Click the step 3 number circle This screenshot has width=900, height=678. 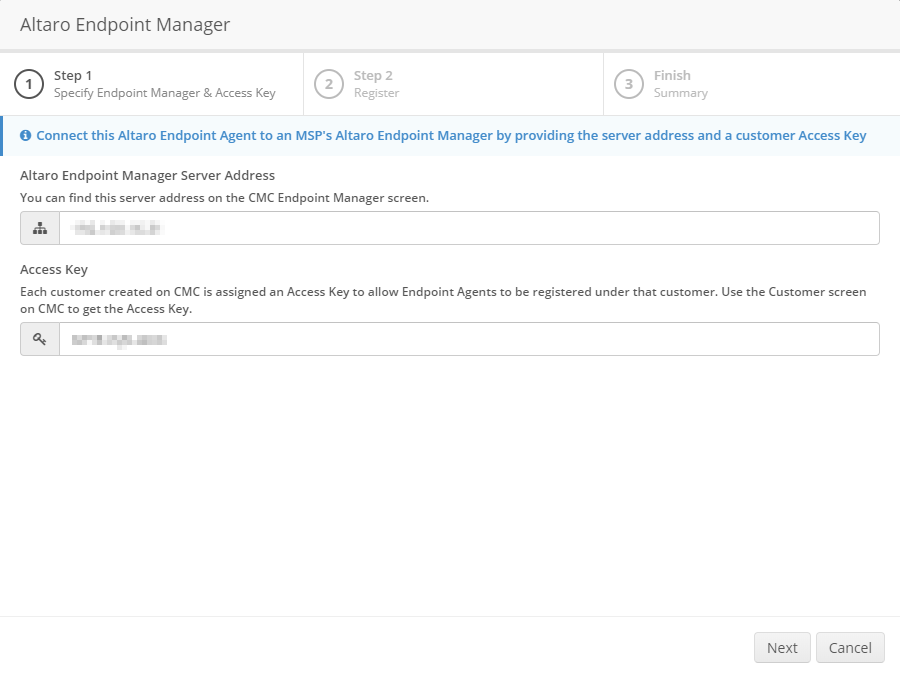tap(629, 84)
